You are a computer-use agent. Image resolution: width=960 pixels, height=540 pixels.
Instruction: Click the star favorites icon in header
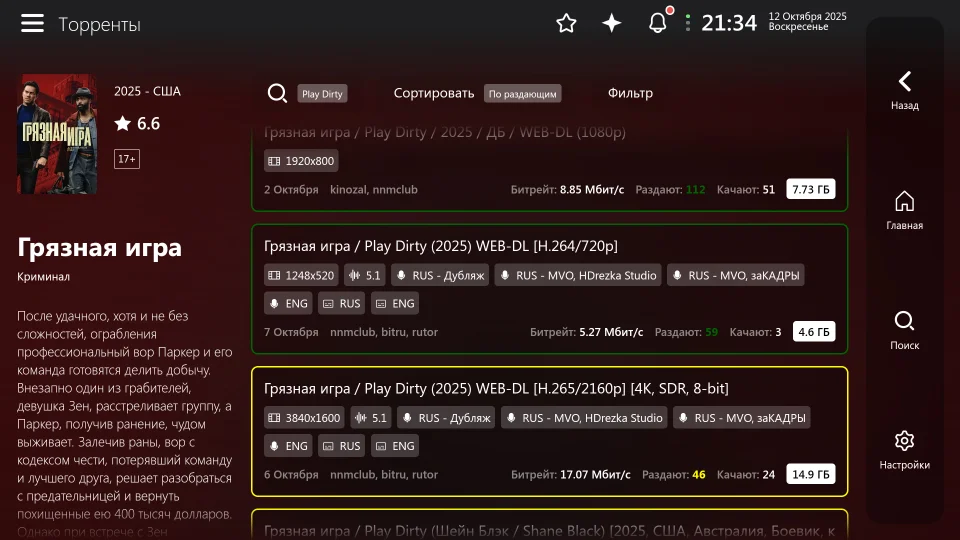click(566, 23)
